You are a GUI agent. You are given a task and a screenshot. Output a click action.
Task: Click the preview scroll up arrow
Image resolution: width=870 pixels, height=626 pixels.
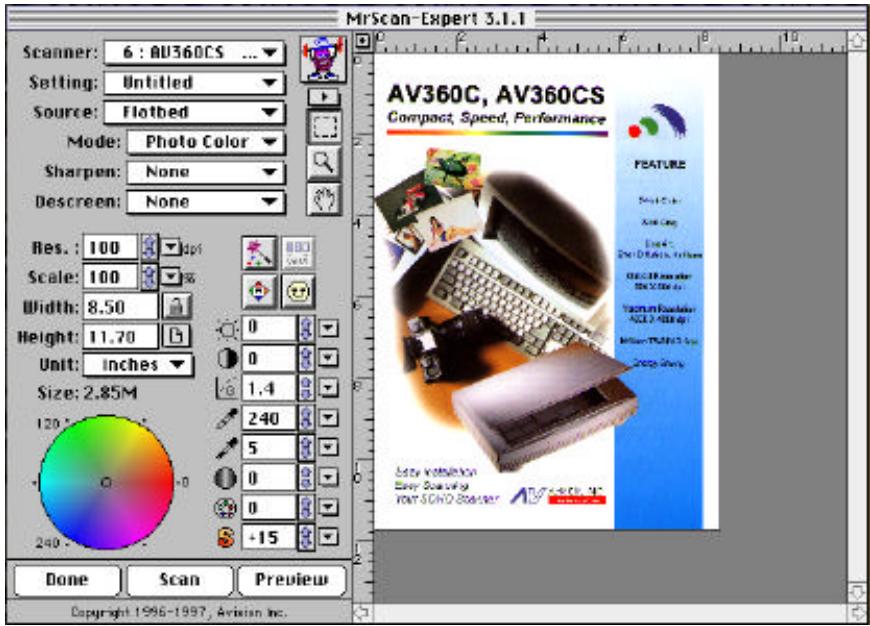tap(857, 41)
